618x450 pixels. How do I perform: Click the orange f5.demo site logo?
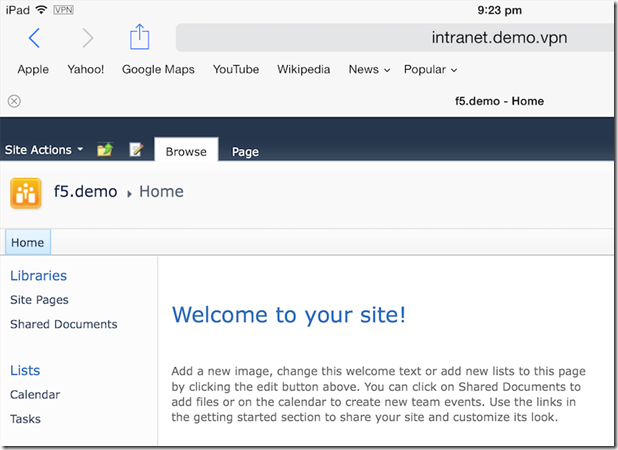[26, 193]
